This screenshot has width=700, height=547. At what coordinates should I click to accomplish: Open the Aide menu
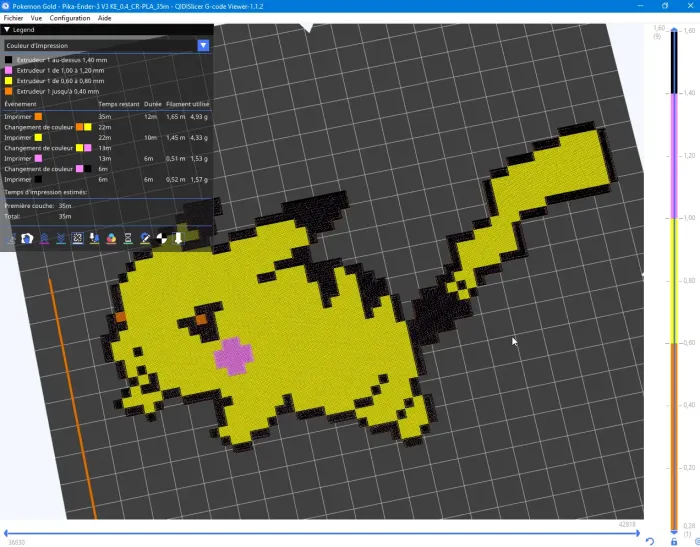(x=104, y=18)
